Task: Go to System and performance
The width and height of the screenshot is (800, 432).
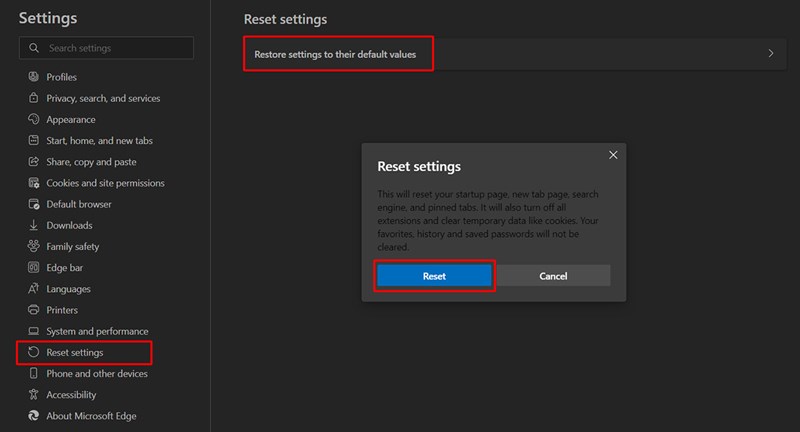Action: coord(97,332)
